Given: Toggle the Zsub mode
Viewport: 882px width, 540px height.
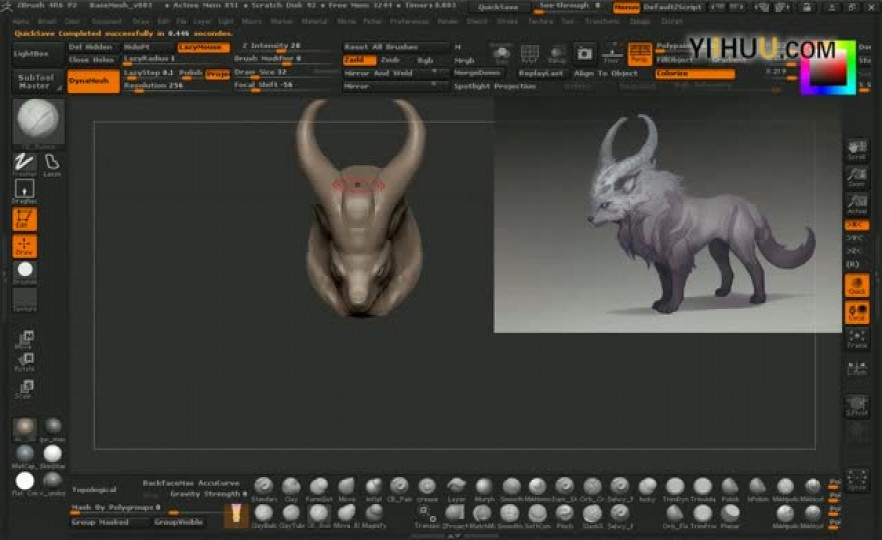Looking at the screenshot, I should [390, 60].
